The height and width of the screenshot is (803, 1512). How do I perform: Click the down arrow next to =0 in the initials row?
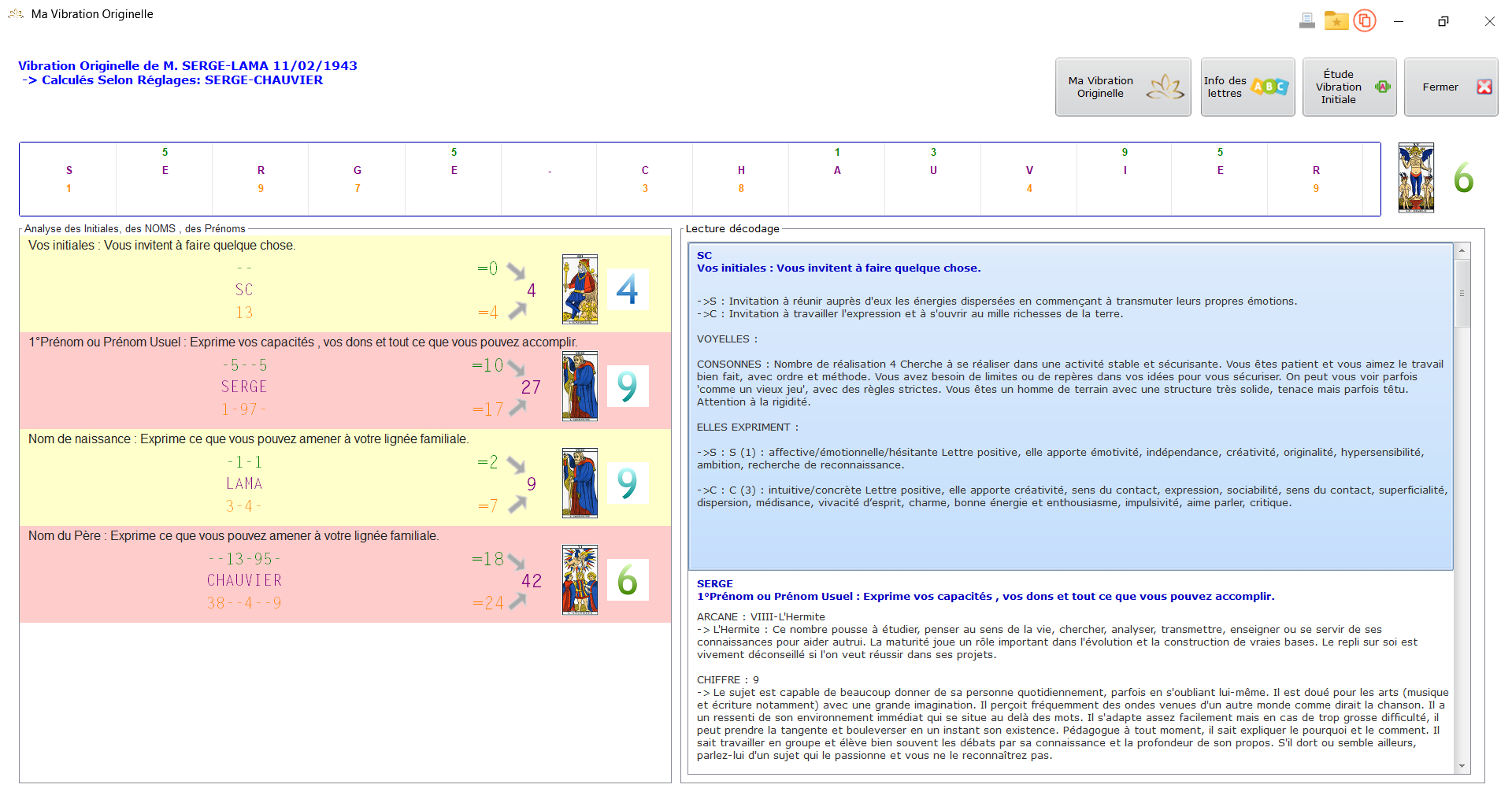(517, 271)
